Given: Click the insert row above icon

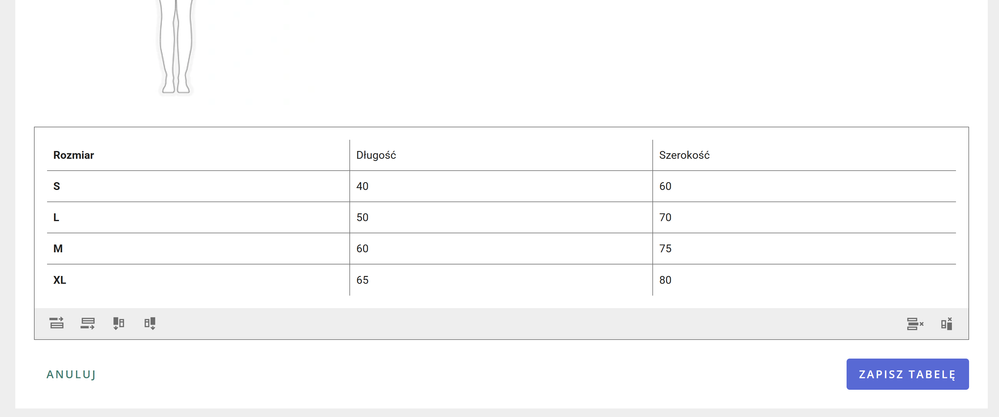Looking at the screenshot, I should (57, 323).
